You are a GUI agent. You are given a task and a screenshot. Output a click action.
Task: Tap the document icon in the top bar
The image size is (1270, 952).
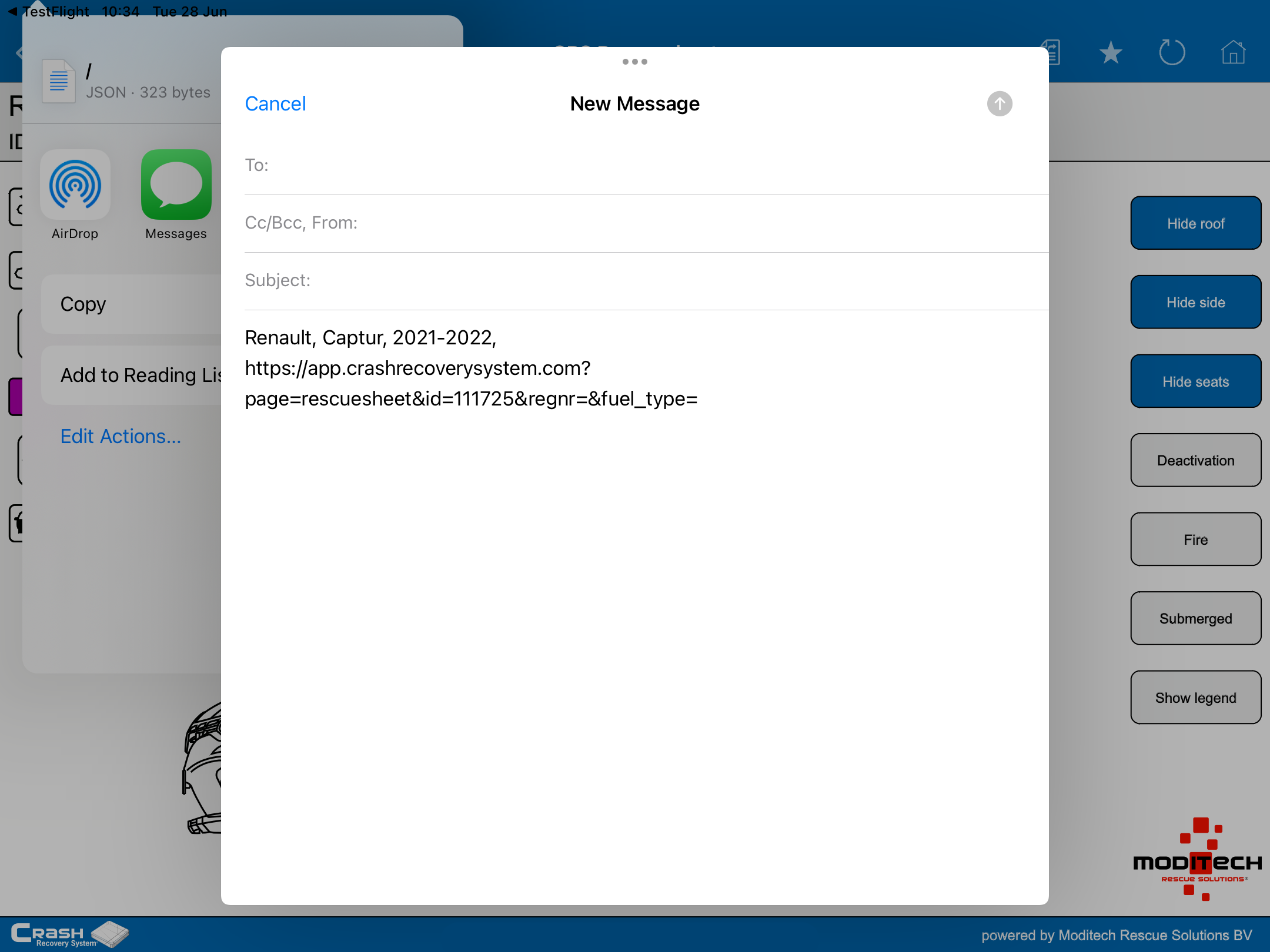[x=1054, y=52]
